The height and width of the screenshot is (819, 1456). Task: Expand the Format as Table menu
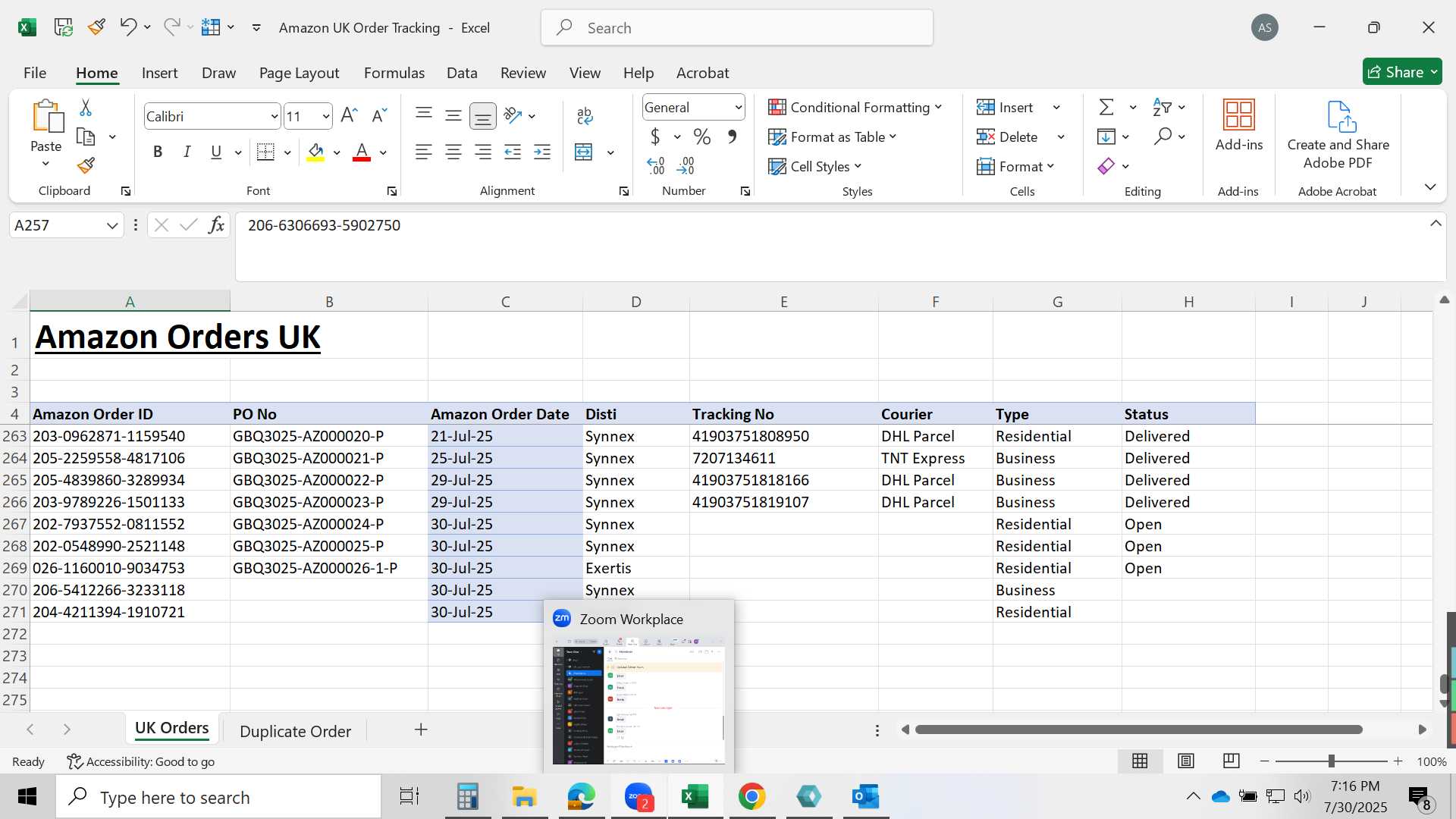pos(832,137)
